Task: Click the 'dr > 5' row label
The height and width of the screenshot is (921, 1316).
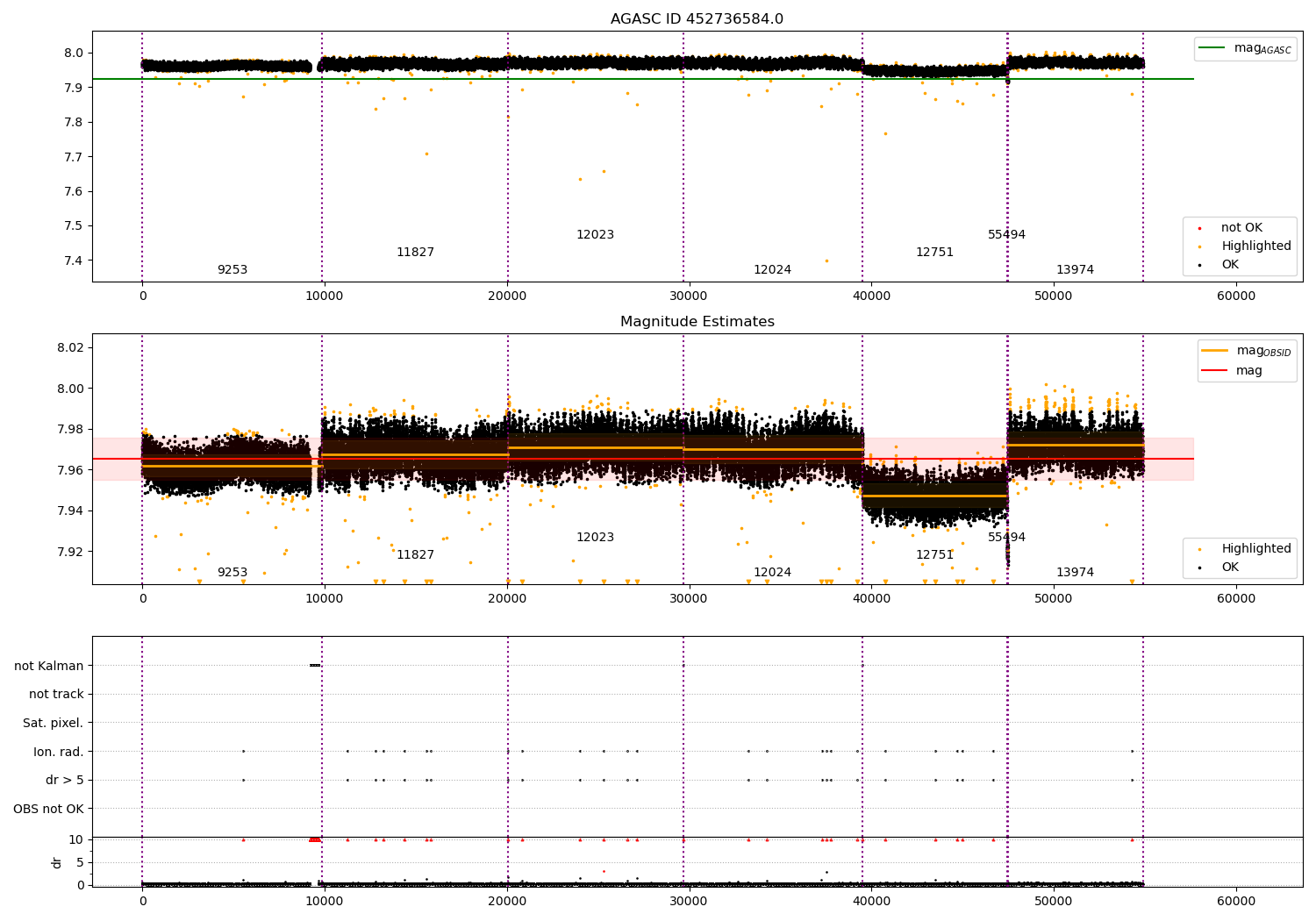Action: (65, 781)
